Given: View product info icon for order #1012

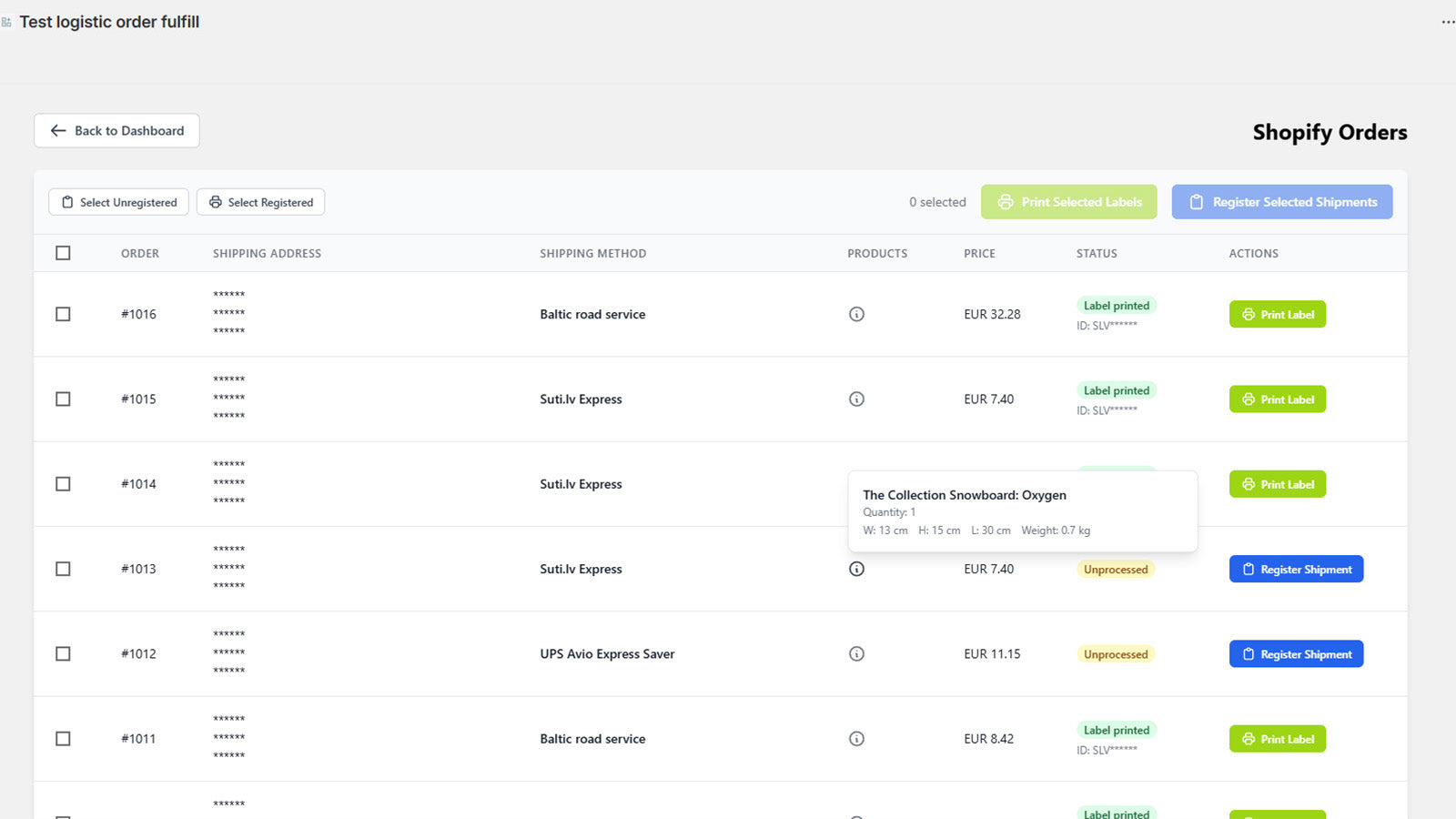Looking at the screenshot, I should (x=856, y=653).
